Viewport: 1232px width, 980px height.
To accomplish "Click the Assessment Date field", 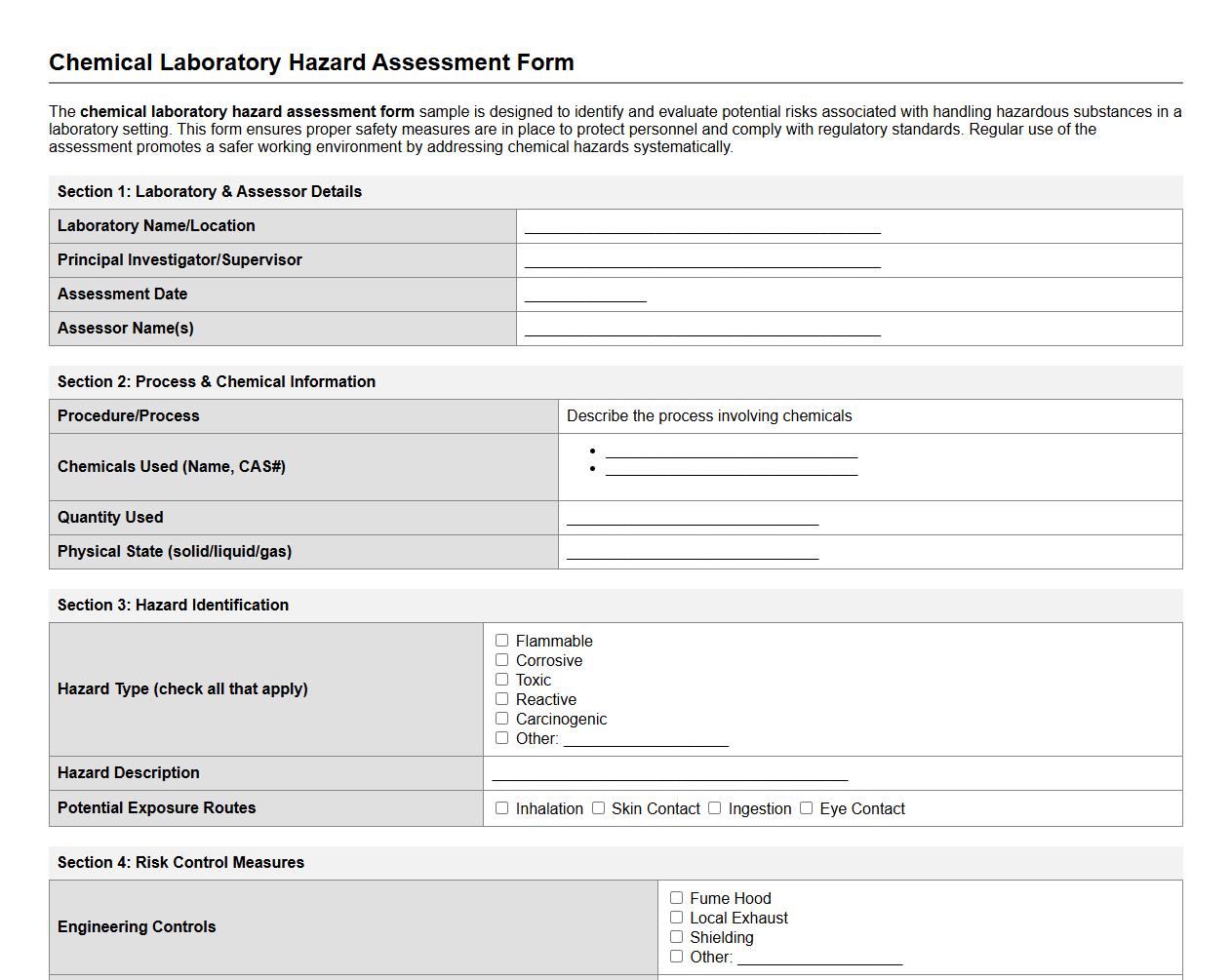I will point(583,297).
